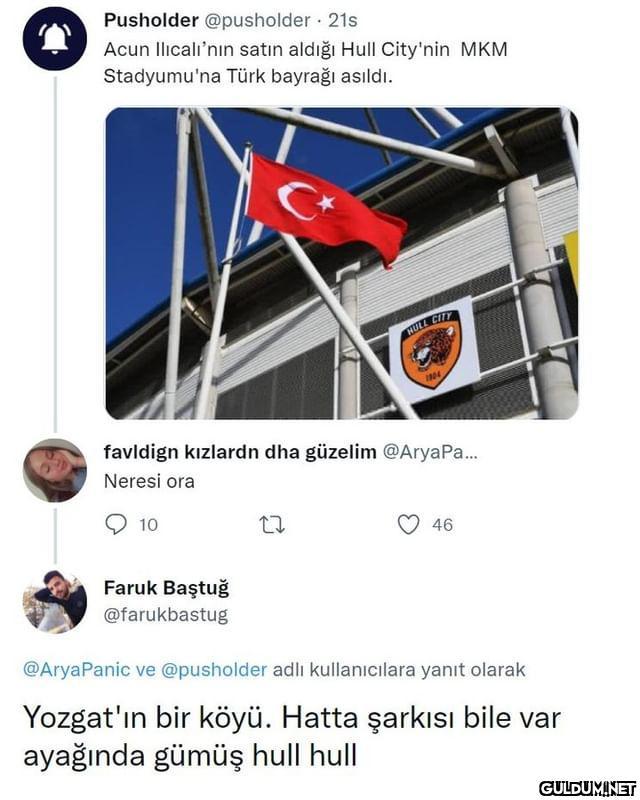Click the GULDUM.NET watermark
Screen dimensions: 640x800
point(588,788)
